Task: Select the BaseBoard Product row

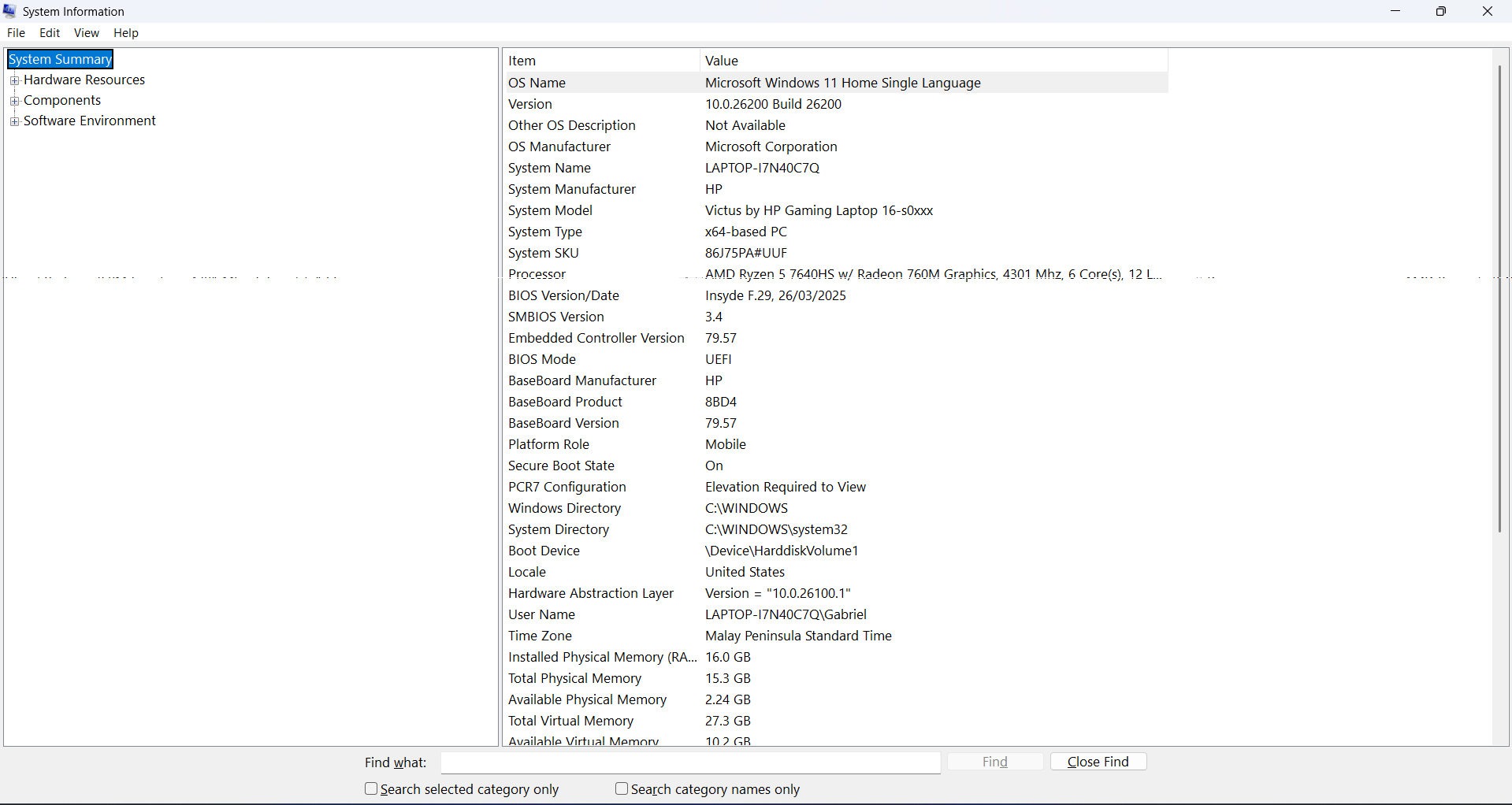Action: (x=835, y=402)
